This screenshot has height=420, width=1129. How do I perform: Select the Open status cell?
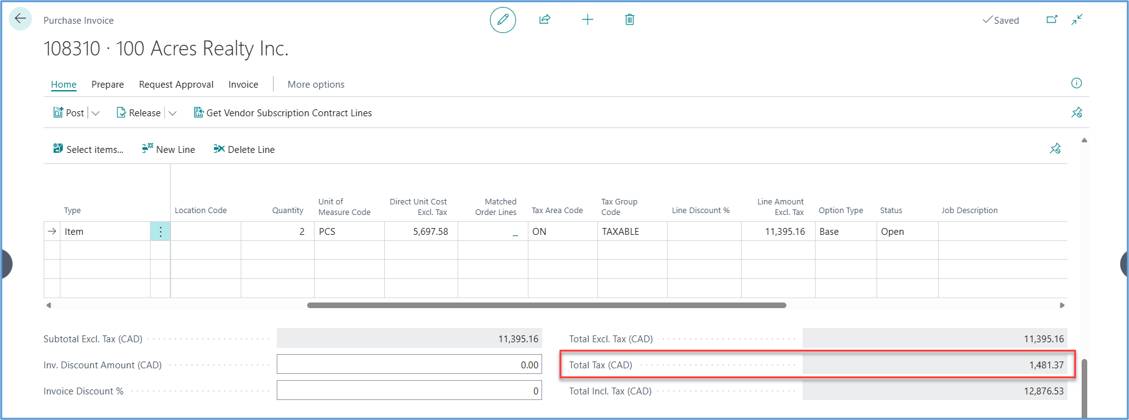click(x=907, y=232)
